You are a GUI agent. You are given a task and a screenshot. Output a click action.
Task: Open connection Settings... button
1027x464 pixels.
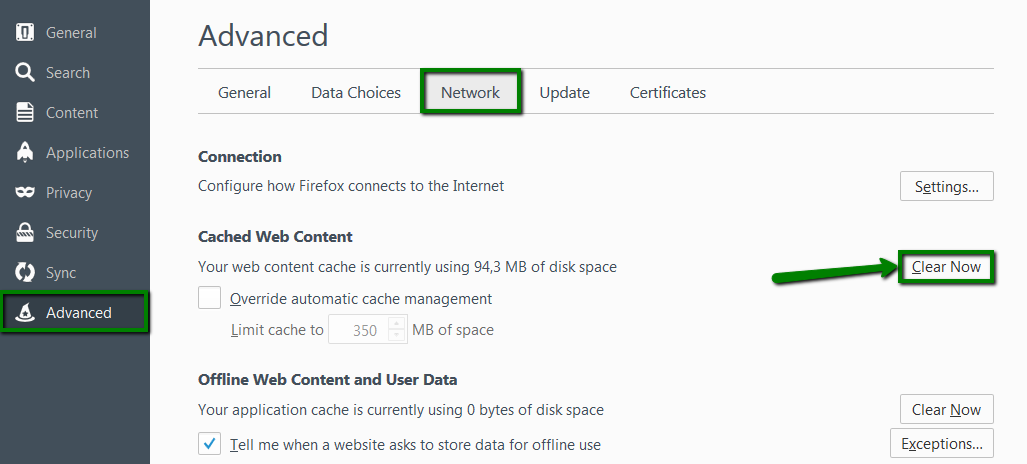tap(946, 186)
